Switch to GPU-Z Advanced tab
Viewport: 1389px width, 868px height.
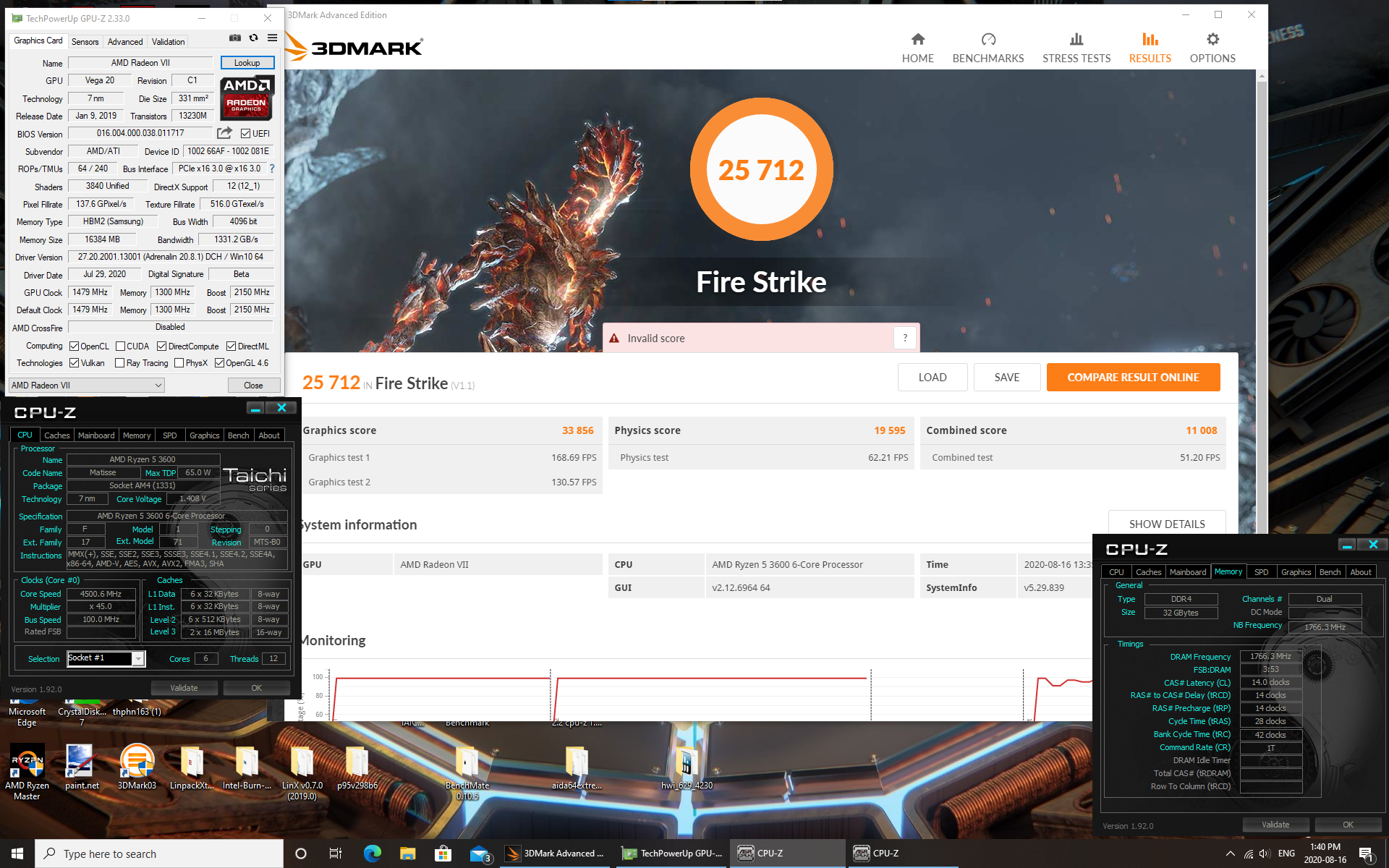click(125, 42)
